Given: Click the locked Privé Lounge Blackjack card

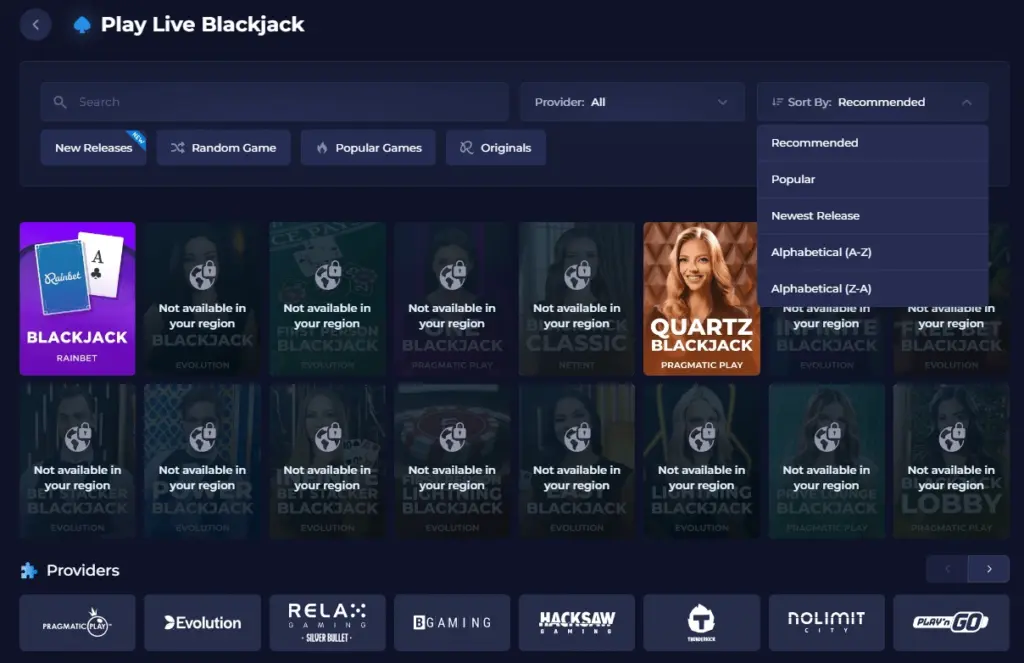Looking at the screenshot, I should point(827,461).
